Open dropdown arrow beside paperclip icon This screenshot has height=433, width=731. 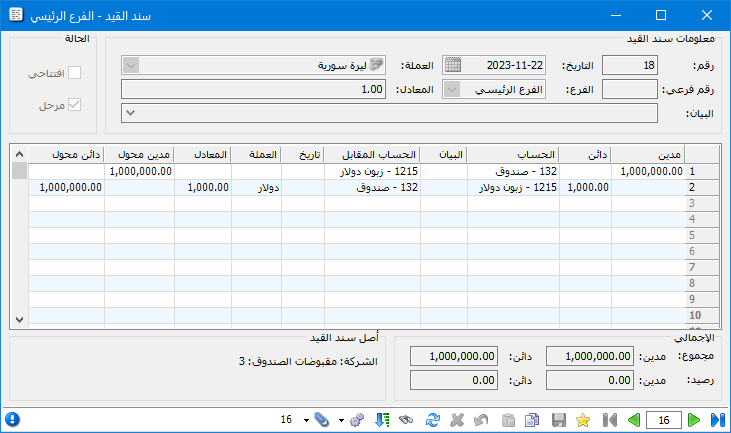[306, 420]
